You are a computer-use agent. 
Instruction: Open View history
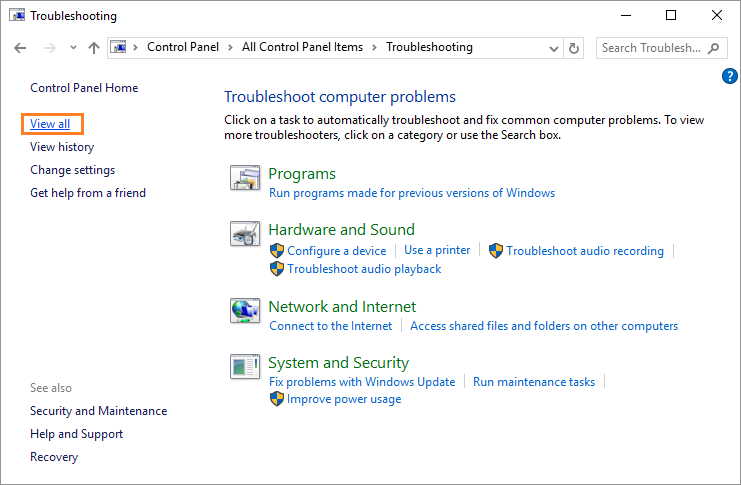tap(62, 147)
